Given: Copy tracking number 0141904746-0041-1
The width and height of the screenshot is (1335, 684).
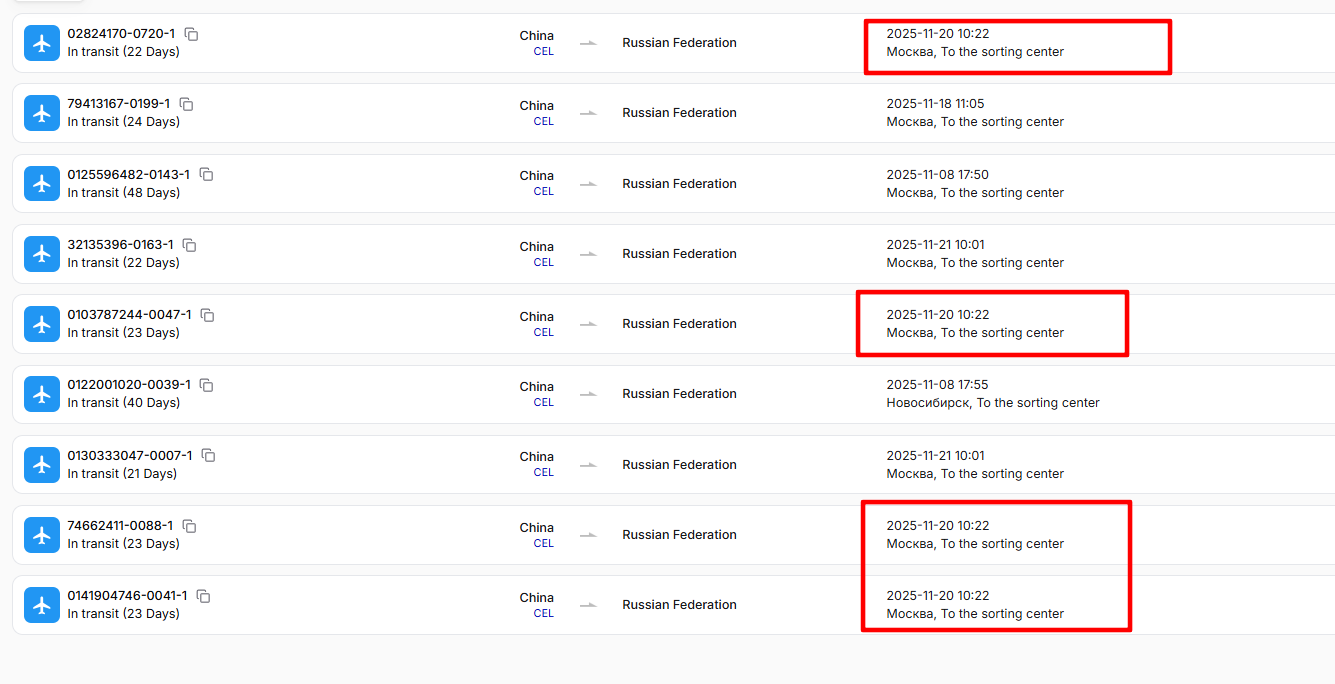Looking at the screenshot, I should (x=203, y=596).
